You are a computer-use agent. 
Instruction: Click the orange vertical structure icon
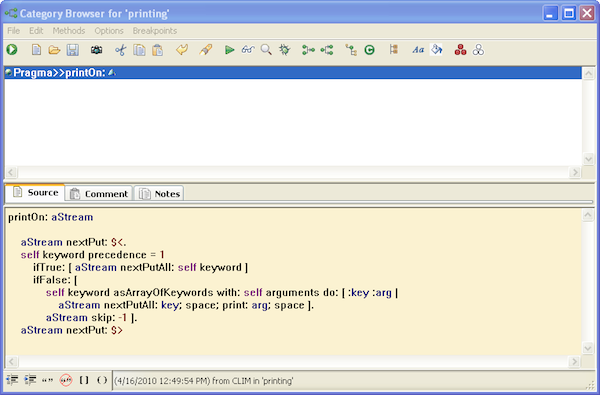click(394, 49)
